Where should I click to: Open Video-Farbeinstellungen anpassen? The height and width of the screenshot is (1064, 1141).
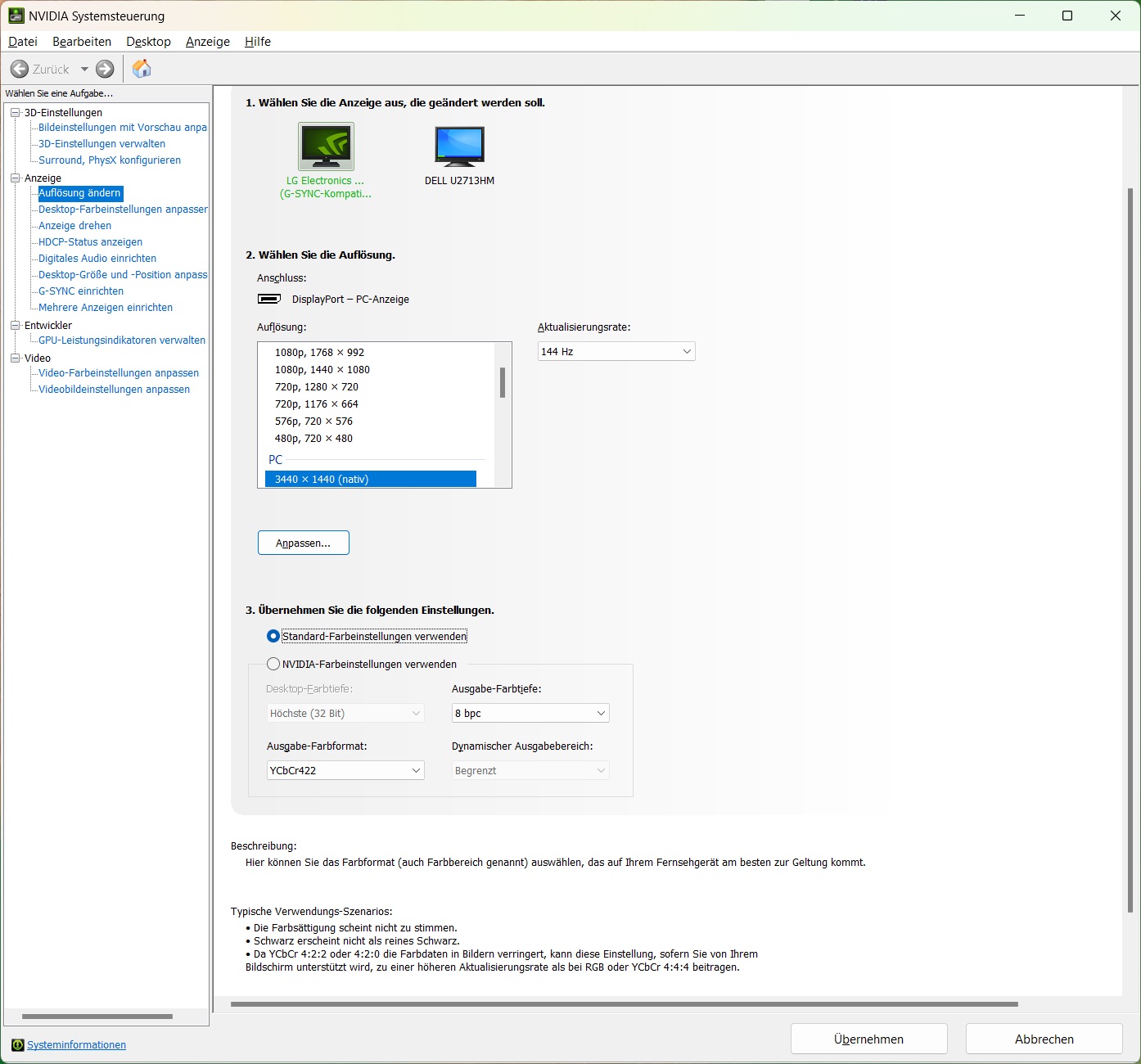pos(119,373)
